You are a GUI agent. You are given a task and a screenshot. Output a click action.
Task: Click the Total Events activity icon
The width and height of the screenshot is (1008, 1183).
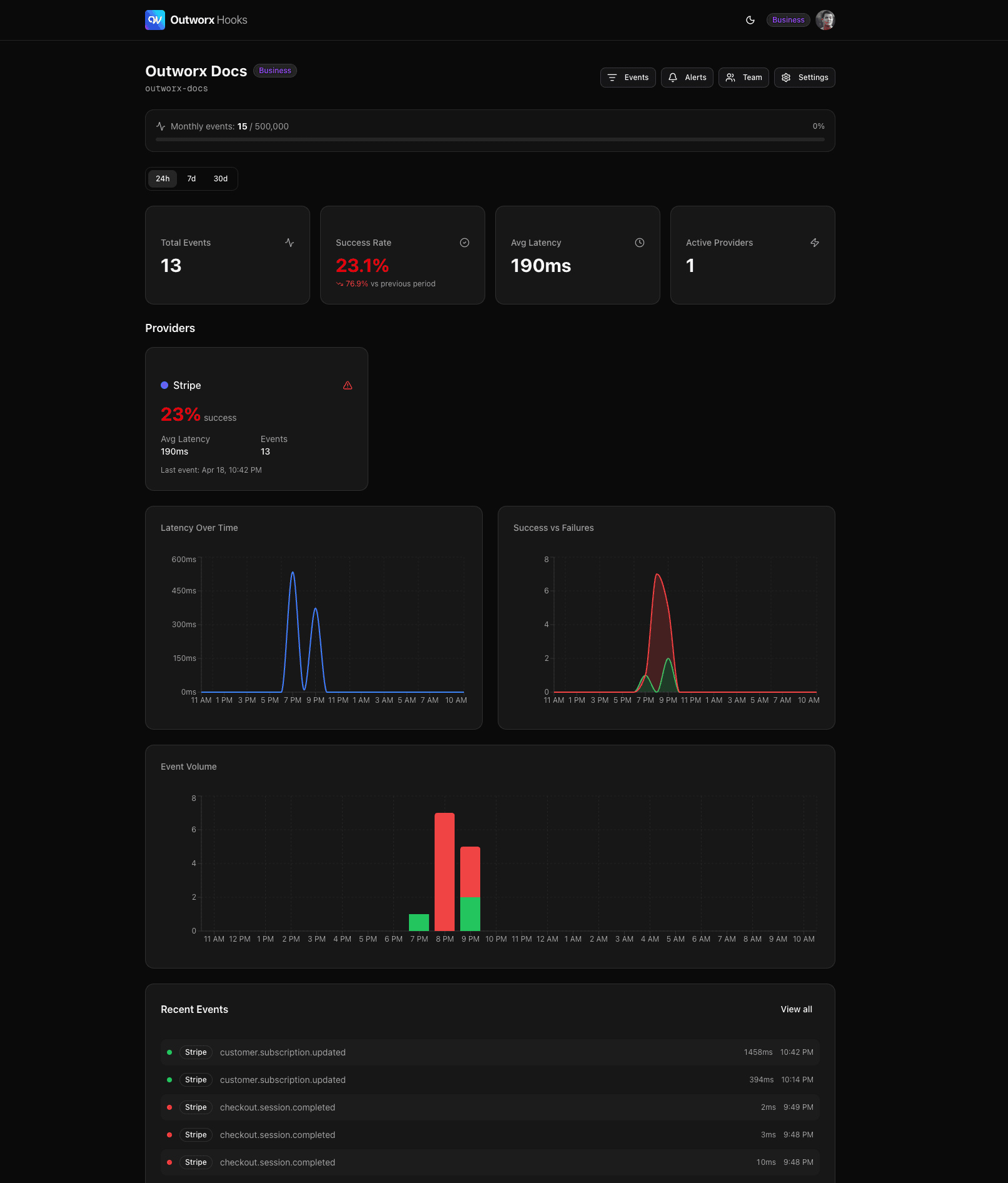(x=290, y=243)
